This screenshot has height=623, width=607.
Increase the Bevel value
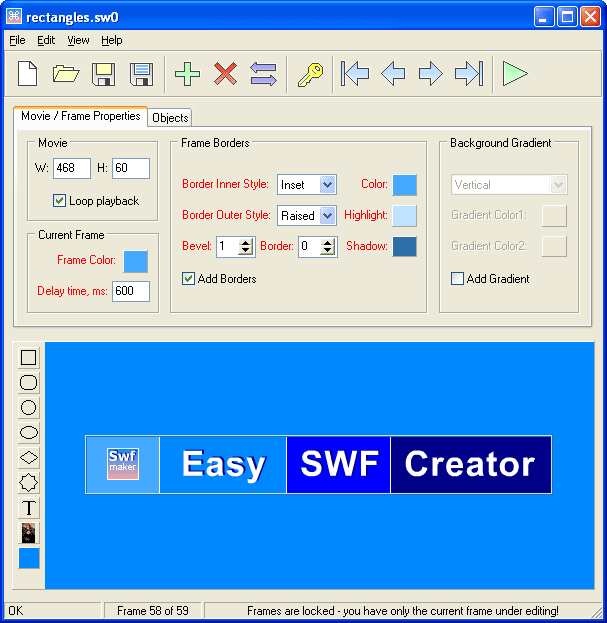[x=246, y=242]
